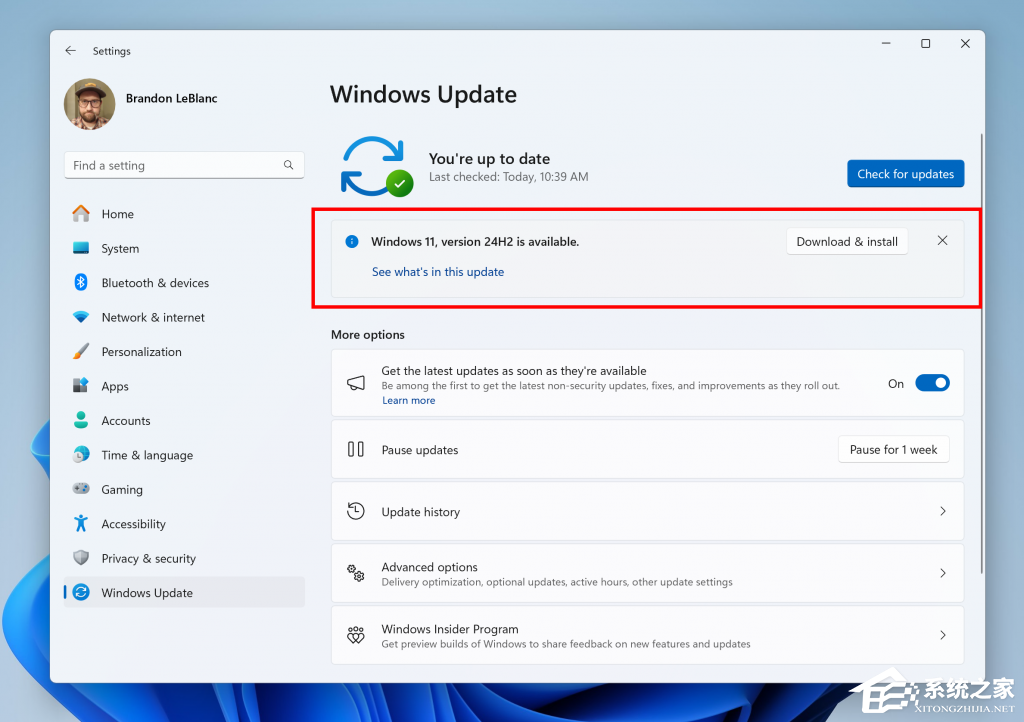Click the Find a setting search box

point(184,165)
